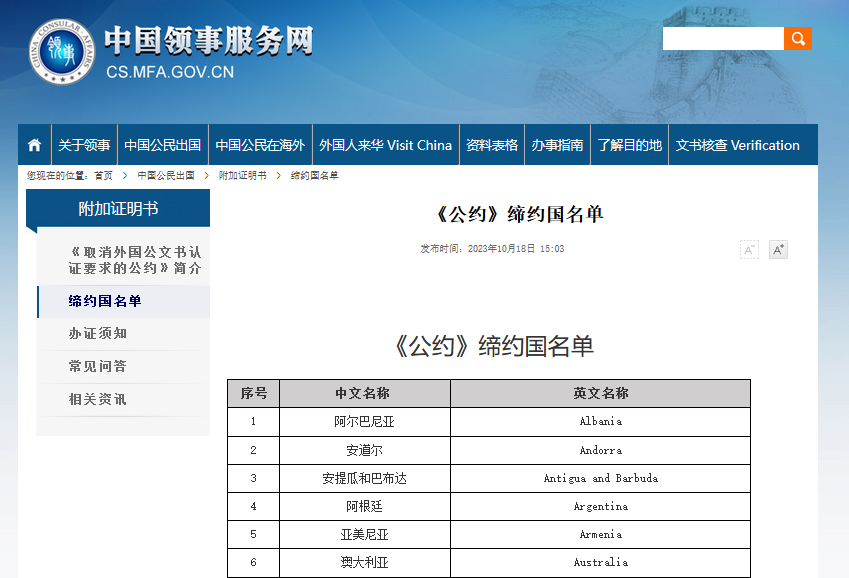Open the 资料表格 menu
This screenshot has height=578, width=849.
click(x=490, y=144)
